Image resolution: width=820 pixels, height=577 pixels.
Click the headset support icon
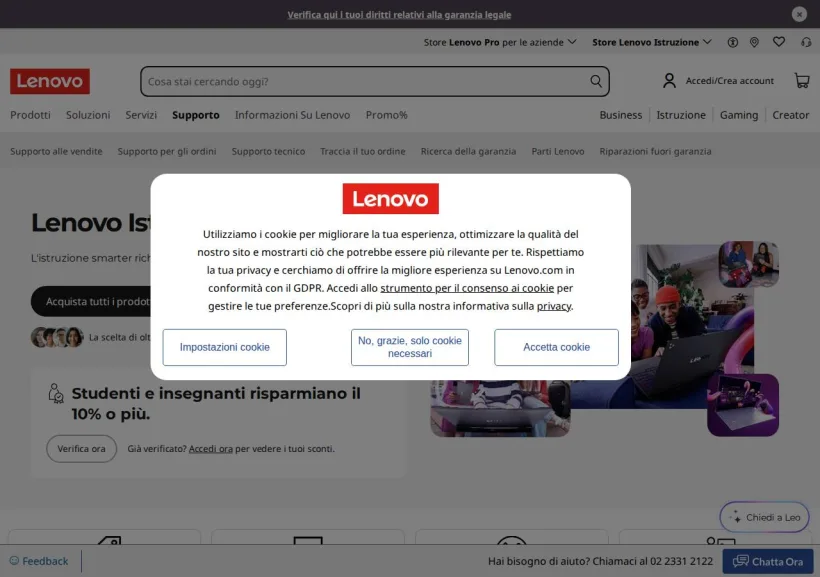tap(806, 42)
